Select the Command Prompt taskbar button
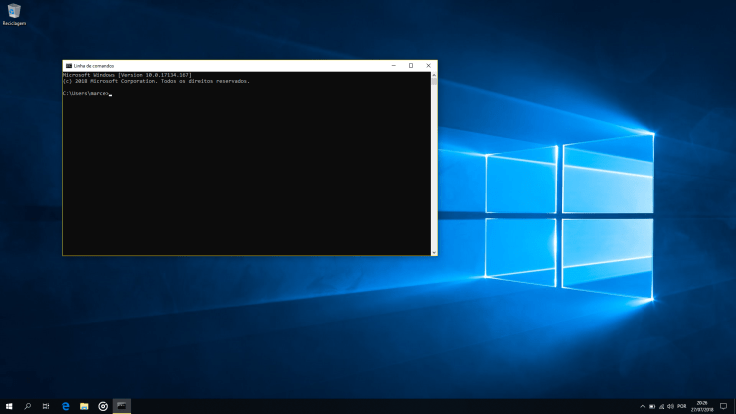 (x=122, y=406)
